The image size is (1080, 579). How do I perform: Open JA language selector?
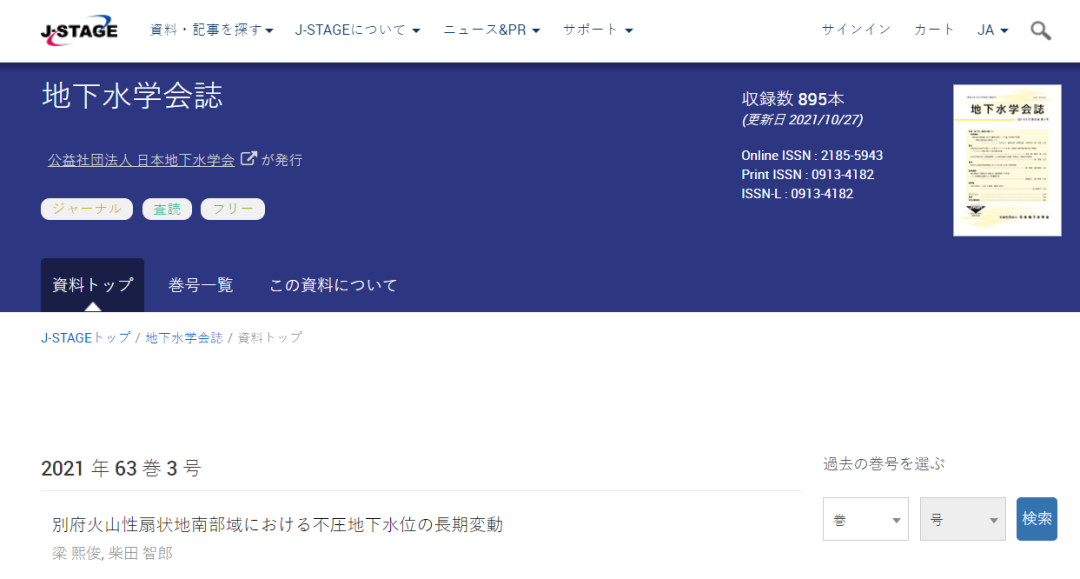[993, 30]
